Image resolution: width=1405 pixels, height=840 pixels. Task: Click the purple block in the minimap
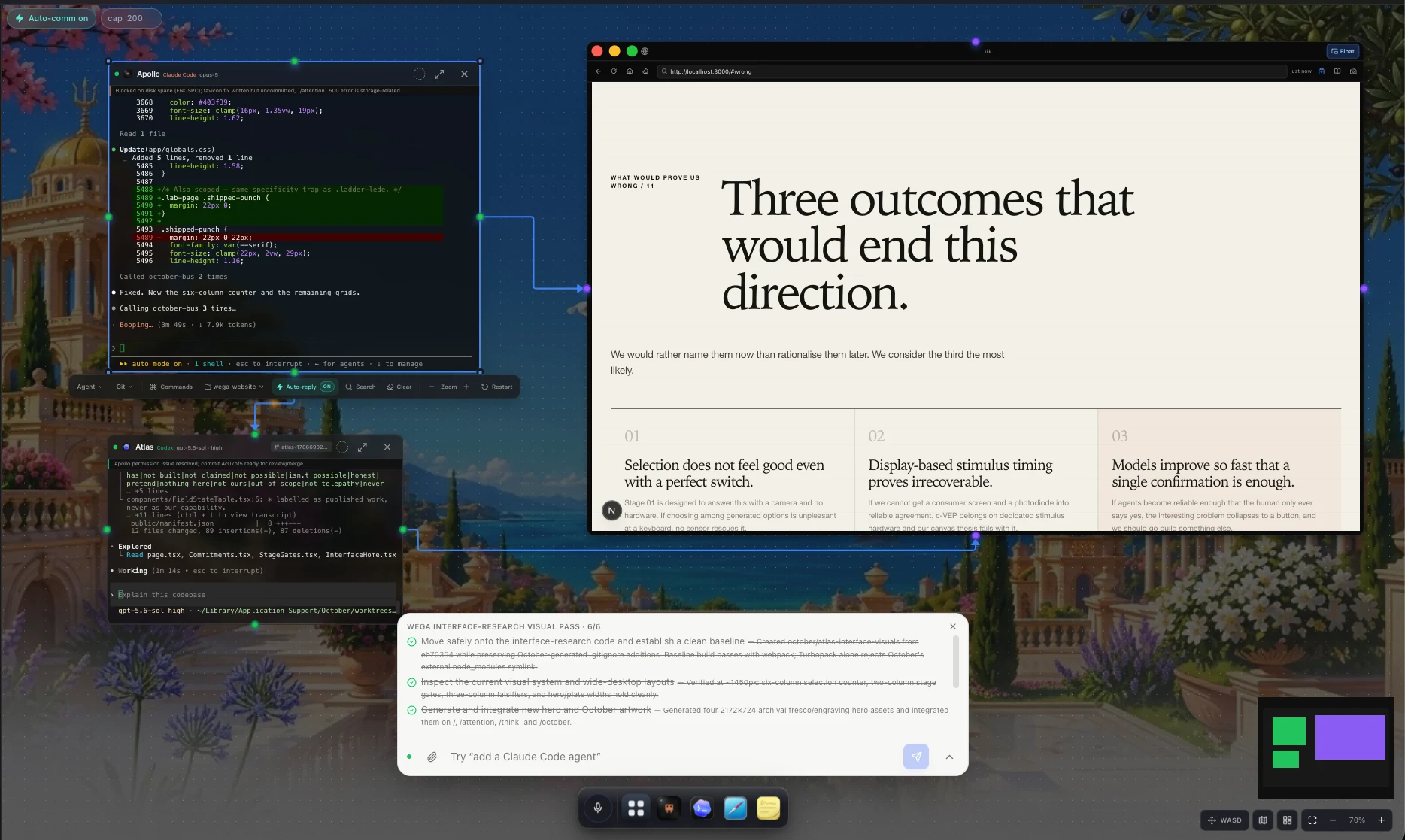click(x=1350, y=737)
